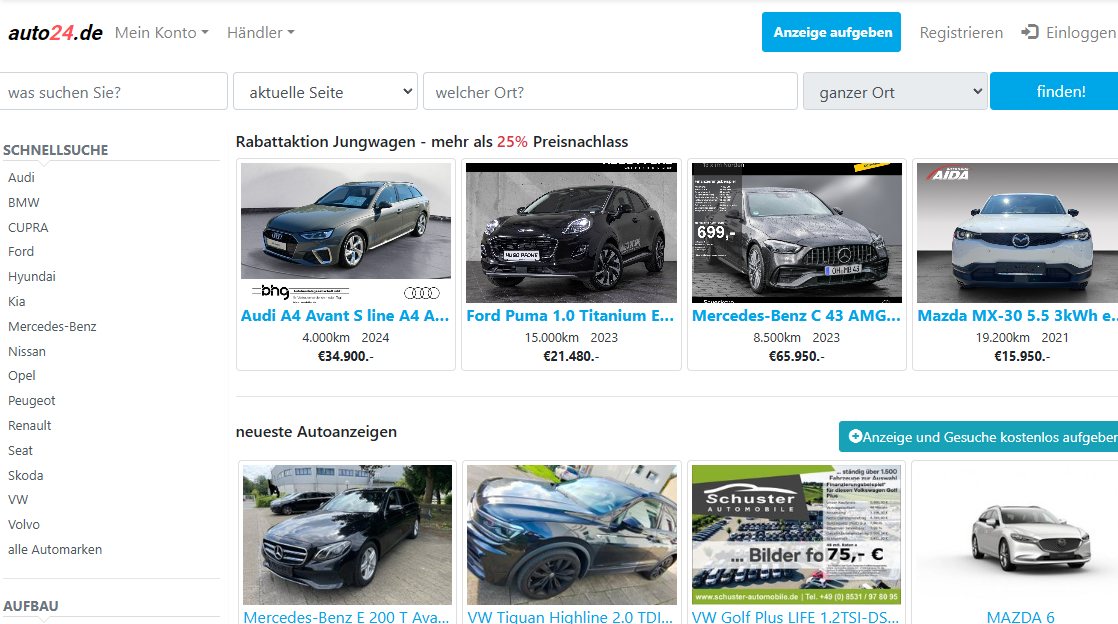Viewport: 1118px width, 624px height.
Task: Open the Schuster Automobile VW Golf image
Action: 796,535
